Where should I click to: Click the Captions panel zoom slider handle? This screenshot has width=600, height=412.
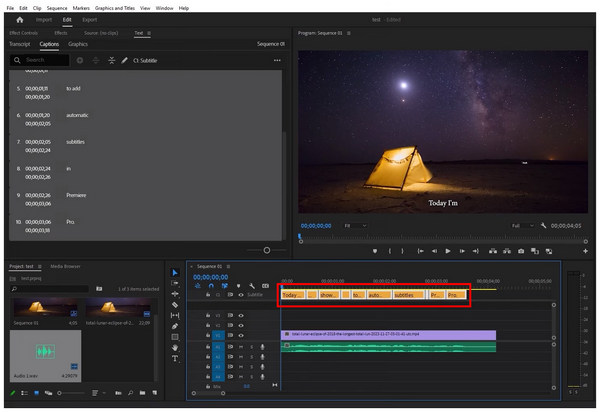coord(267,250)
